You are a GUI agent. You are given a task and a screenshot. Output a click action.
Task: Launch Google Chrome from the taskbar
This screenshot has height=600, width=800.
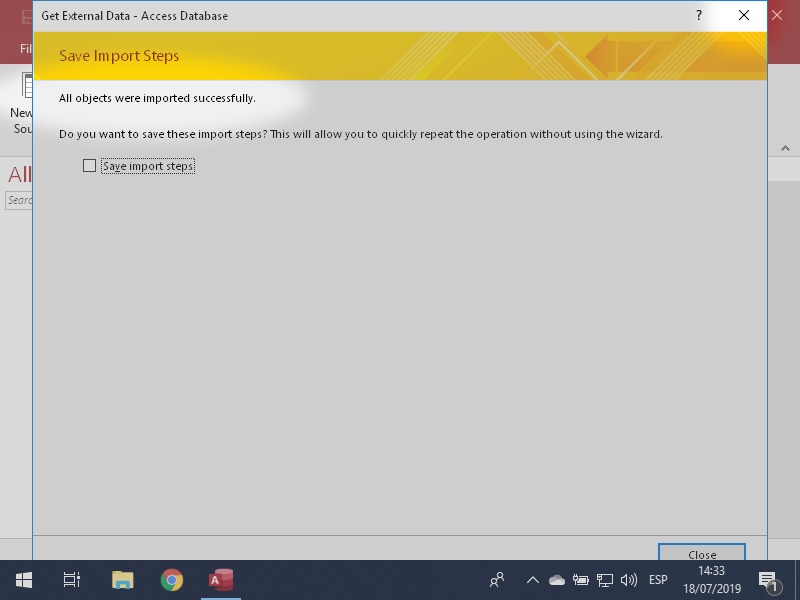pyautogui.click(x=172, y=580)
